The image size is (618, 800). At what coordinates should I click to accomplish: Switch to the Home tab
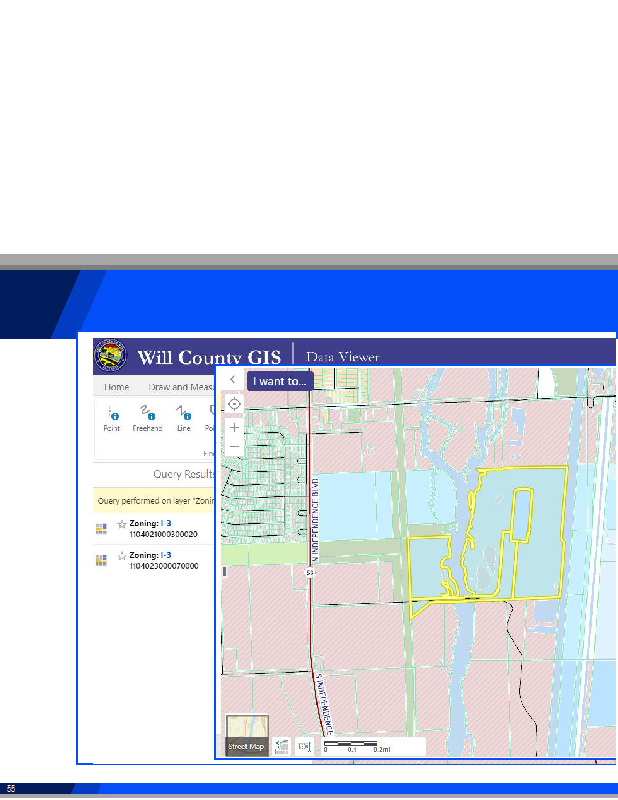[117, 387]
